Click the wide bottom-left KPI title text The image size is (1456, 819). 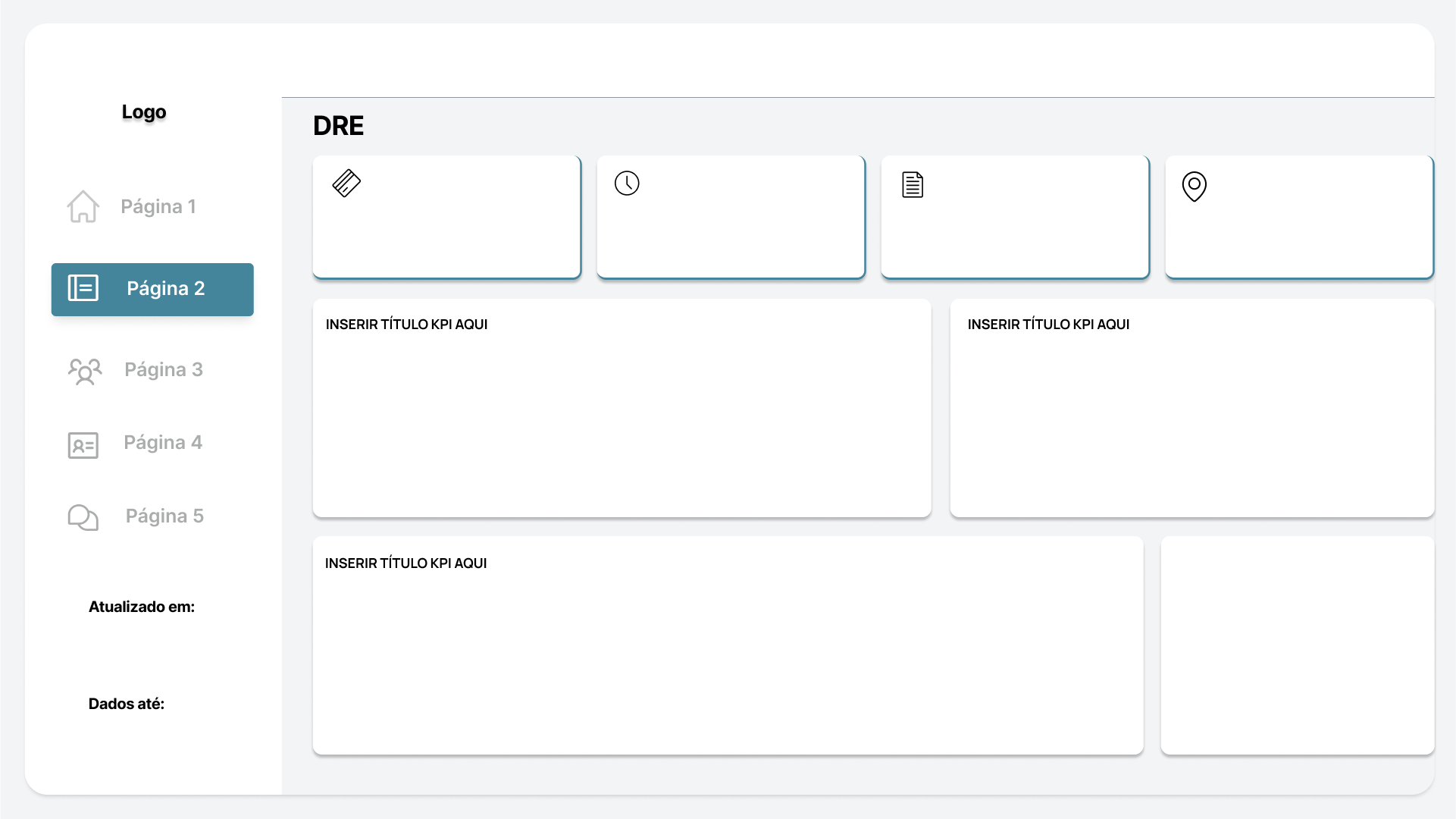[405, 563]
